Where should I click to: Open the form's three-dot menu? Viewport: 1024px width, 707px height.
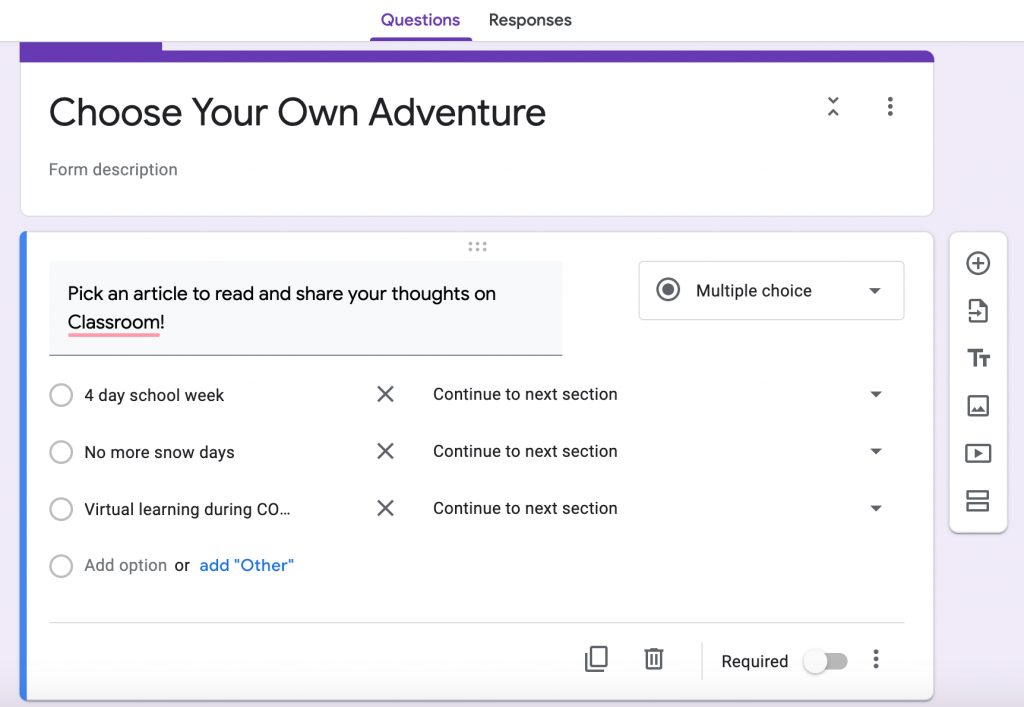point(890,106)
